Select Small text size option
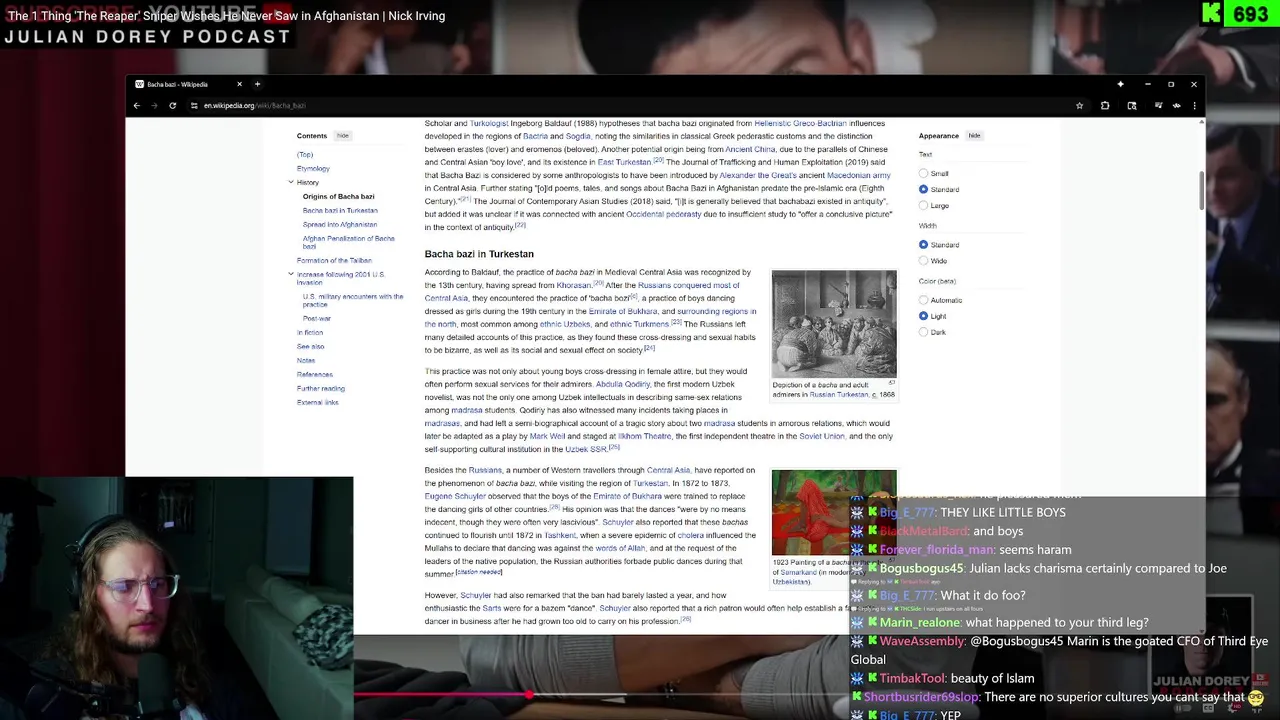This screenshot has height=720, width=1280. pyautogui.click(x=924, y=173)
